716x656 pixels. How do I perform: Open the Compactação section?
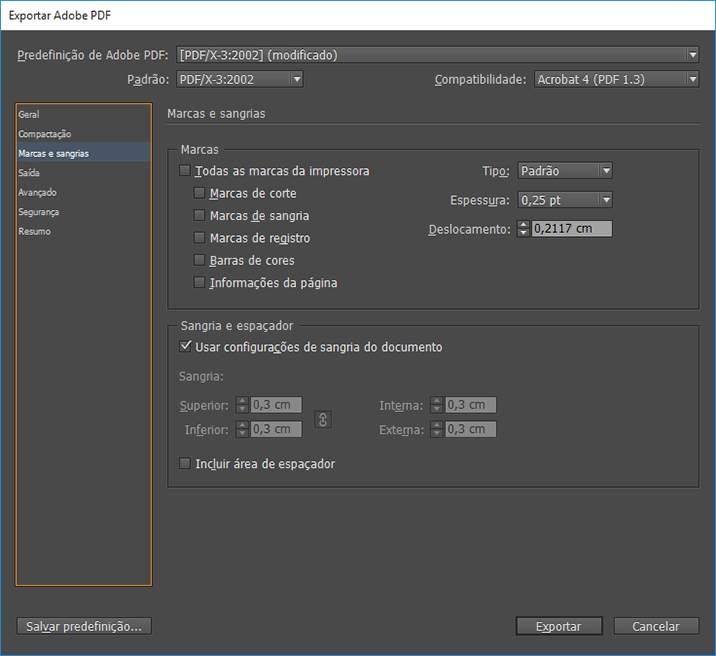(x=44, y=134)
